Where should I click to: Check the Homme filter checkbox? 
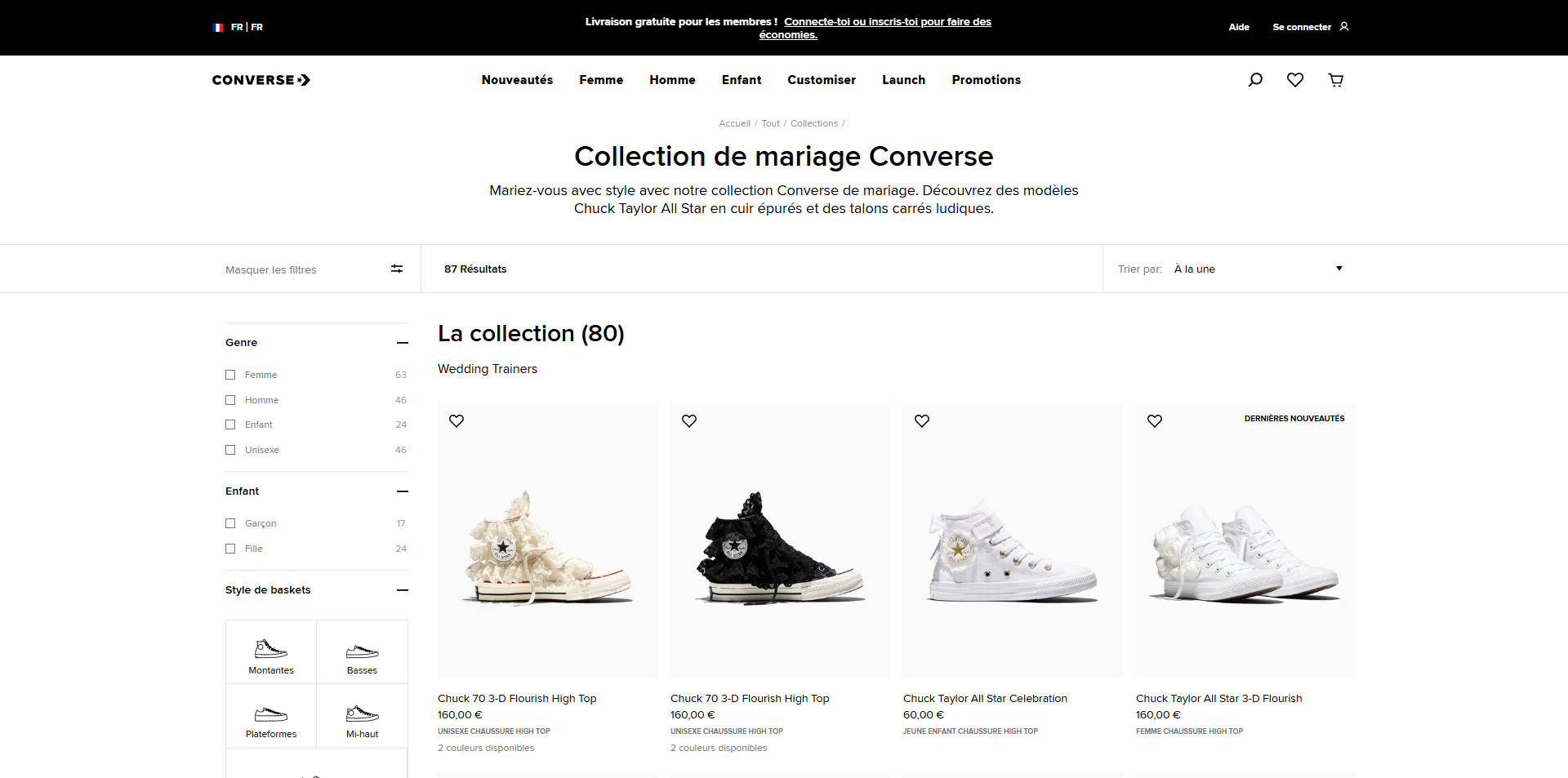[x=230, y=400]
